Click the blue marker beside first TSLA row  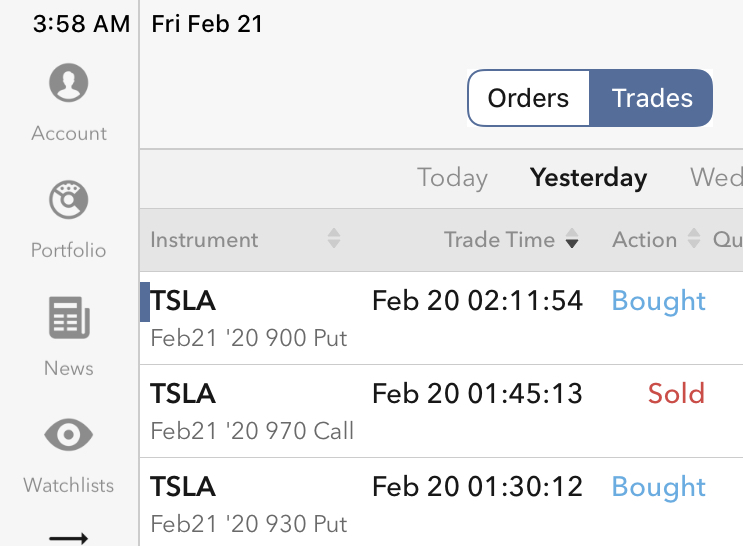[145, 301]
